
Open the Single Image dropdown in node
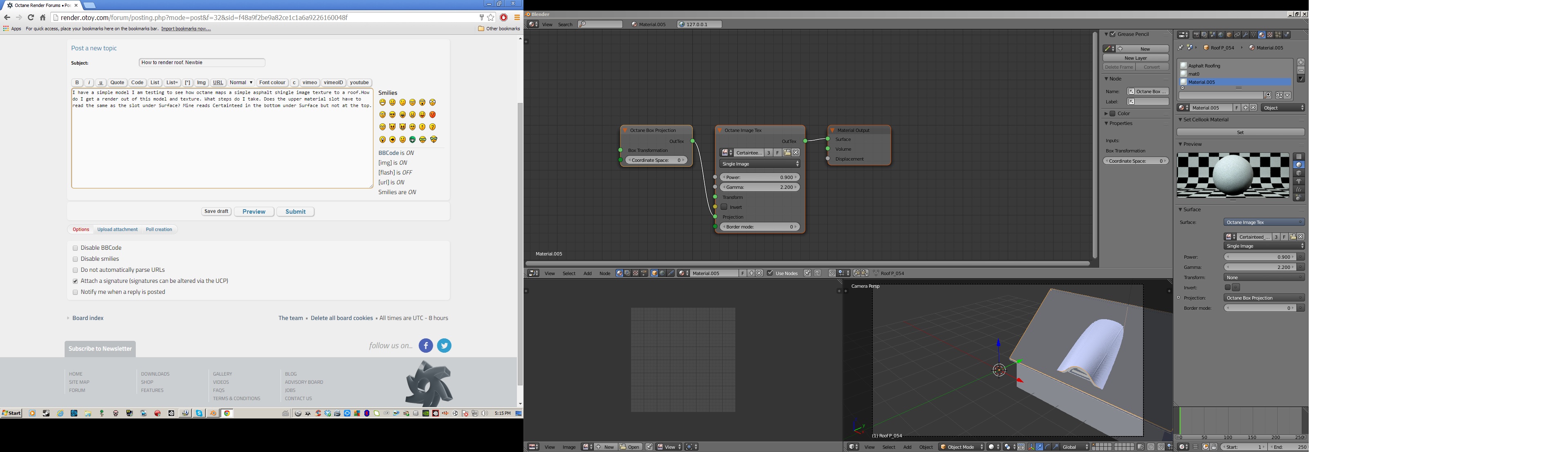[x=759, y=163]
